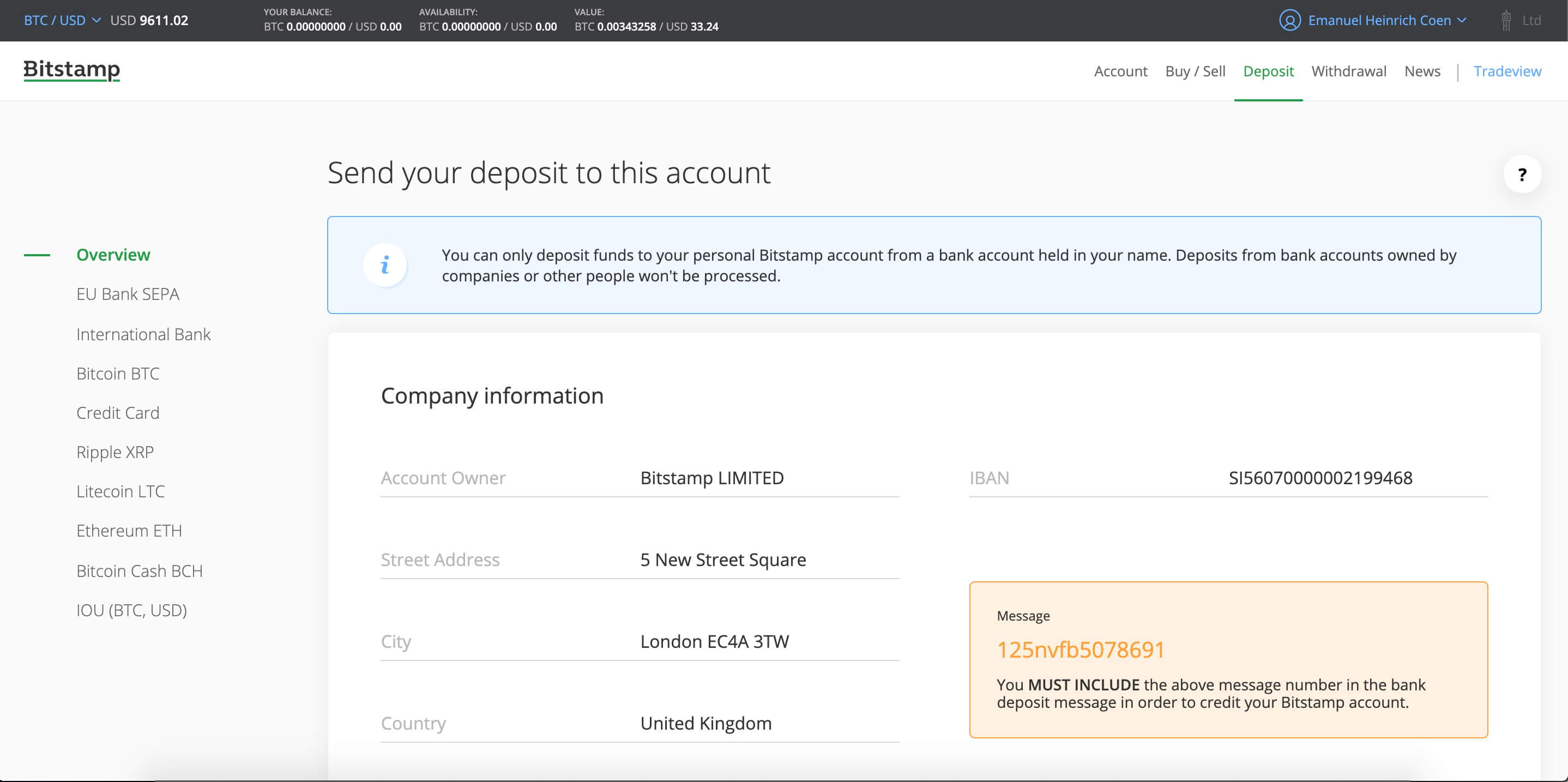
Task: Click the MUST INCLUDE warning text
Action: (x=1083, y=684)
